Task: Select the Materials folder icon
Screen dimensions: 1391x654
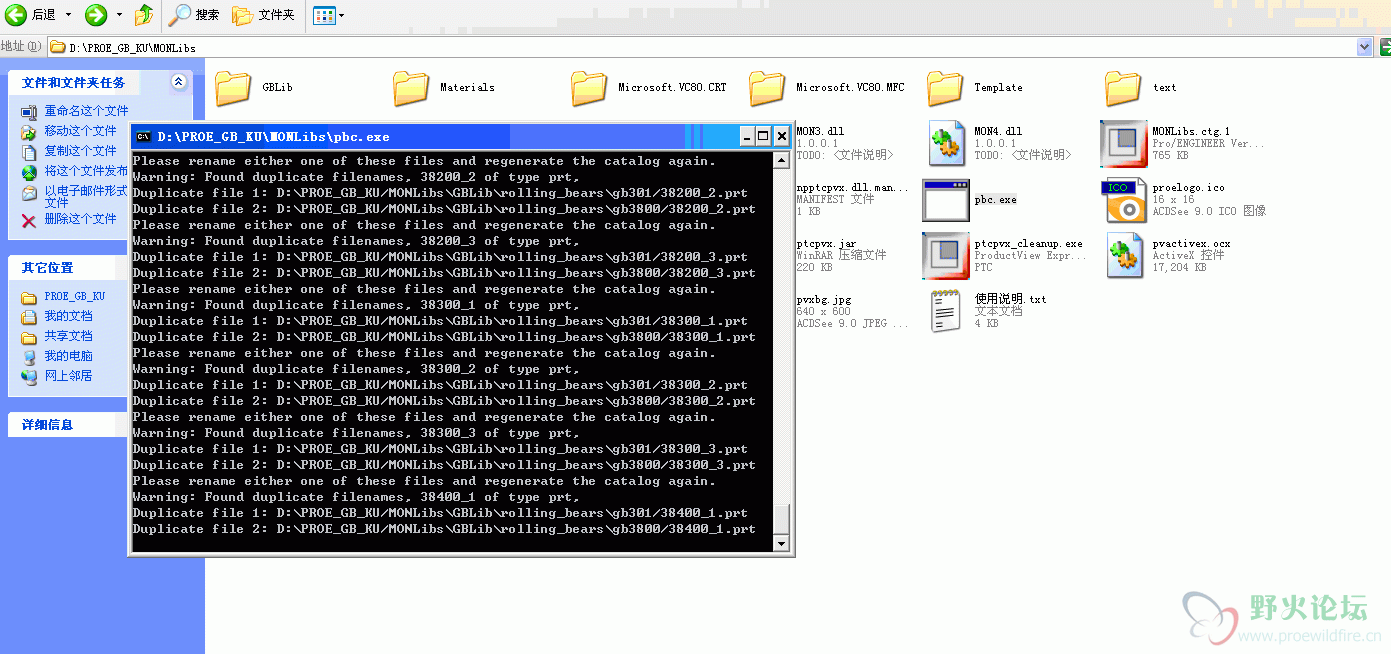Action: pyautogui.click(x=411, y=88)
